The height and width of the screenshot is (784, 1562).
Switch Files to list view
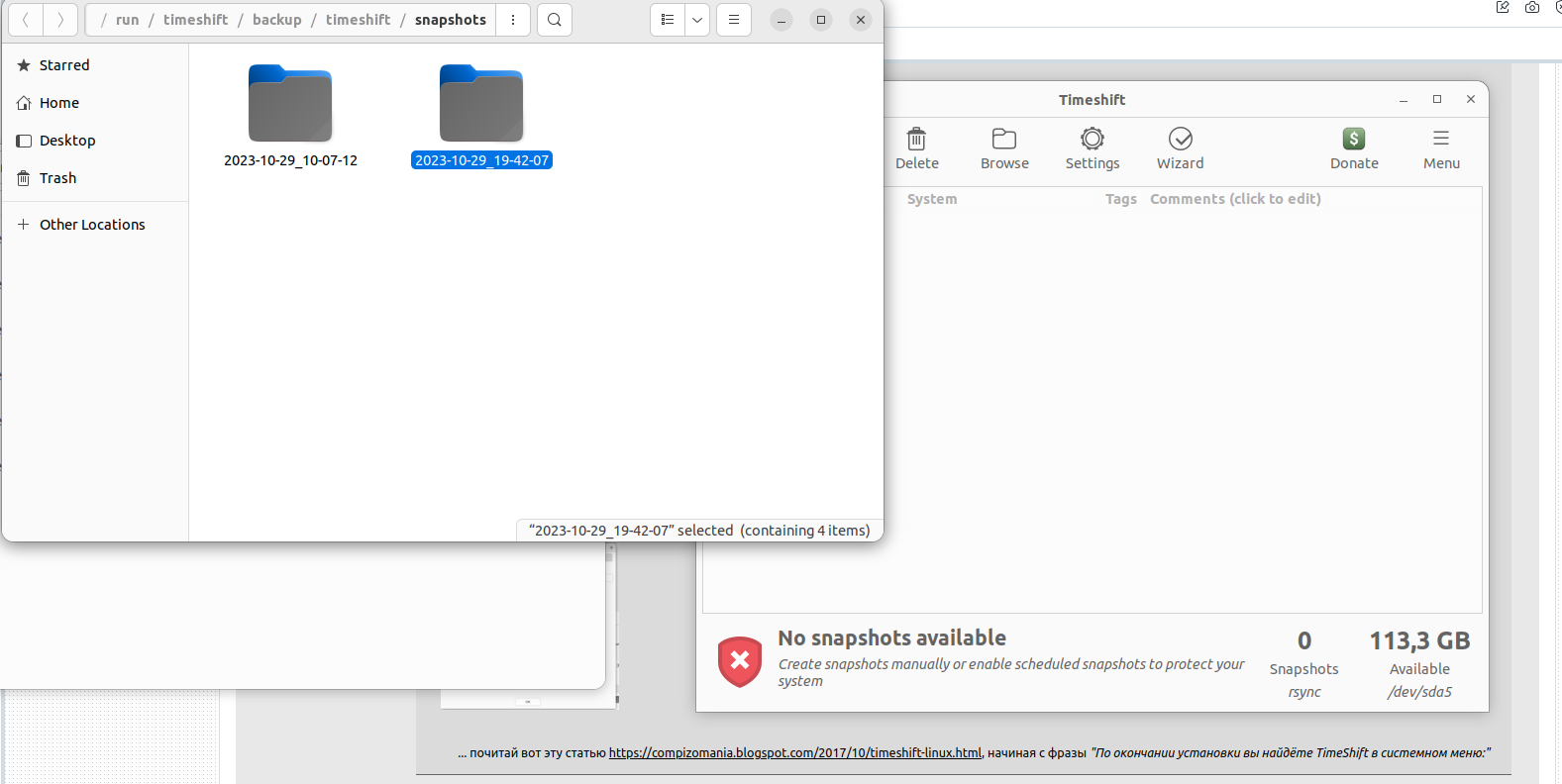(x=668, y=20)
